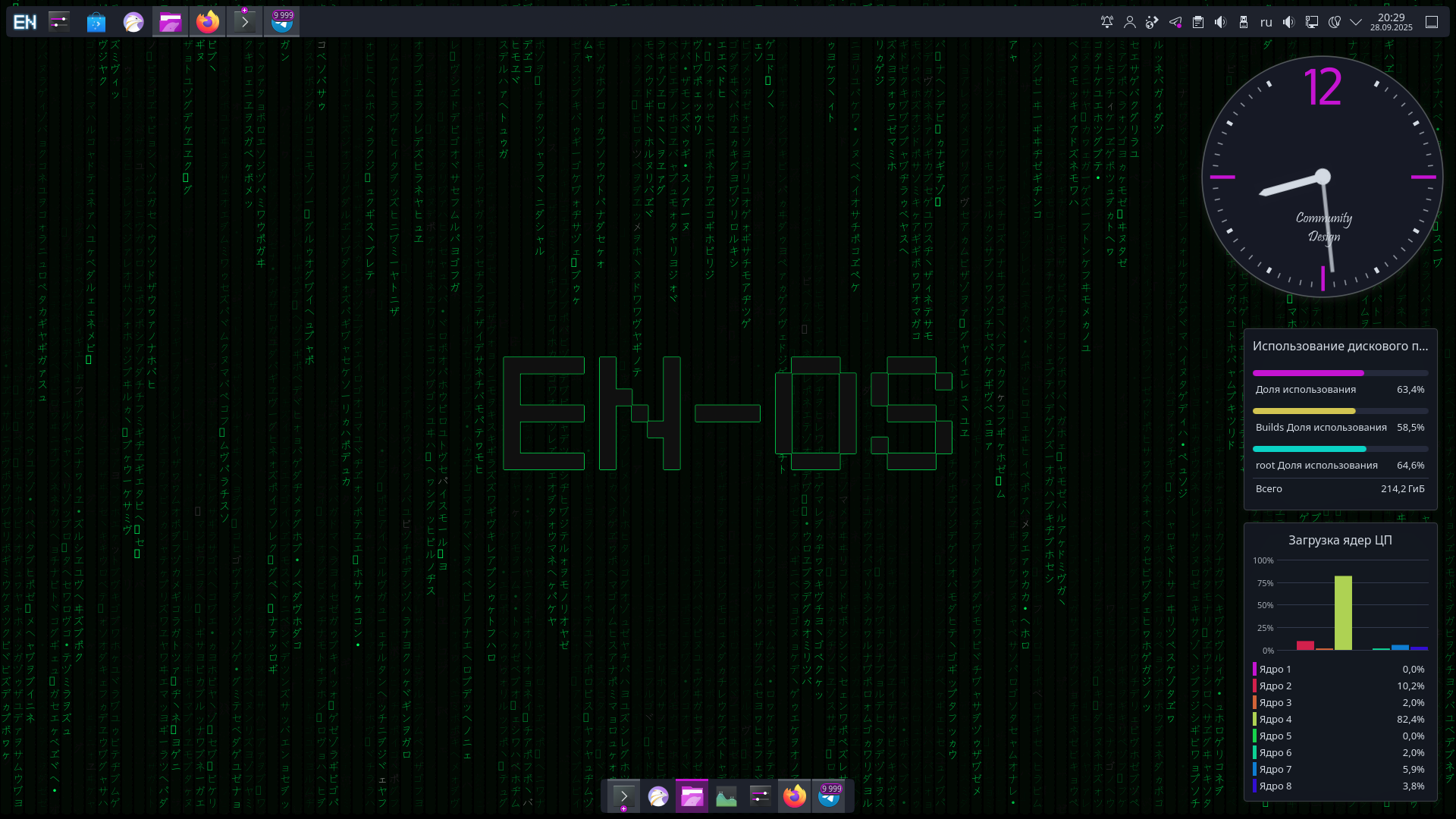
Task: Open the image viewer in the dock
Action: point(726,796)
